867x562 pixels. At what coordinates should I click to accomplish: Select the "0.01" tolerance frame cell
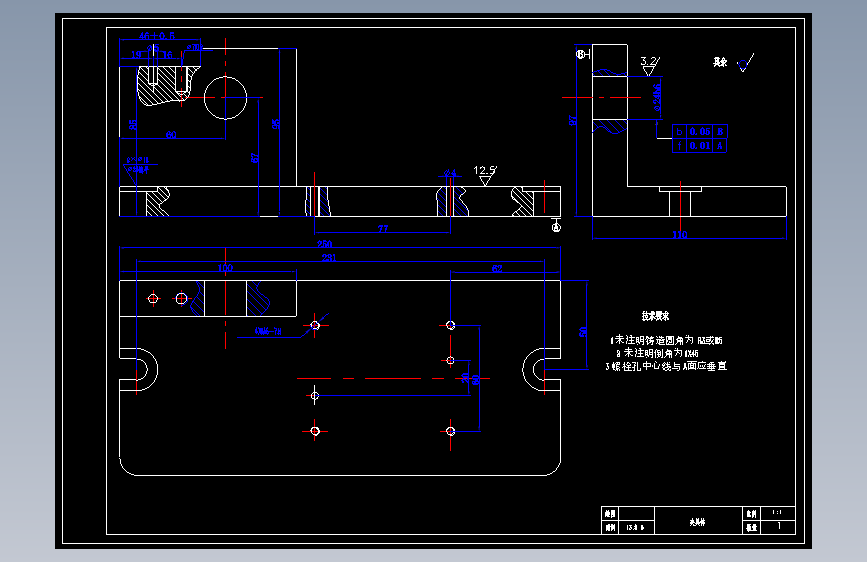tap(700, 145)
